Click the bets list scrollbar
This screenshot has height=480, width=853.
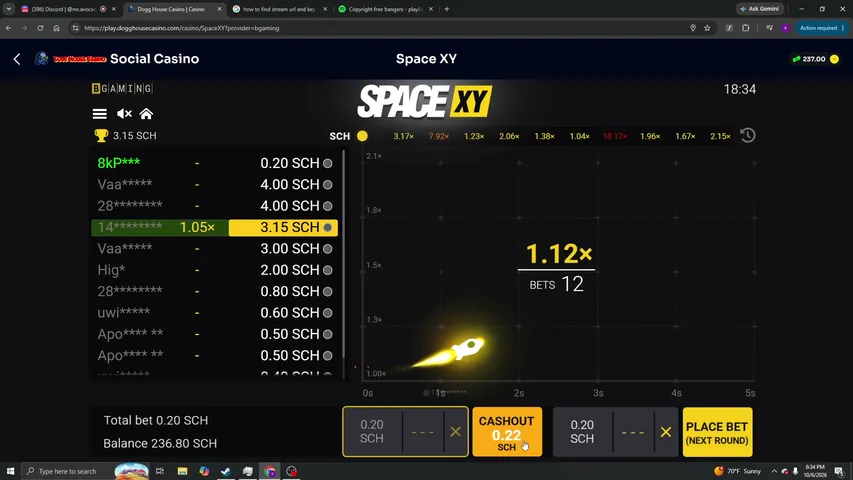click(344, 254)
